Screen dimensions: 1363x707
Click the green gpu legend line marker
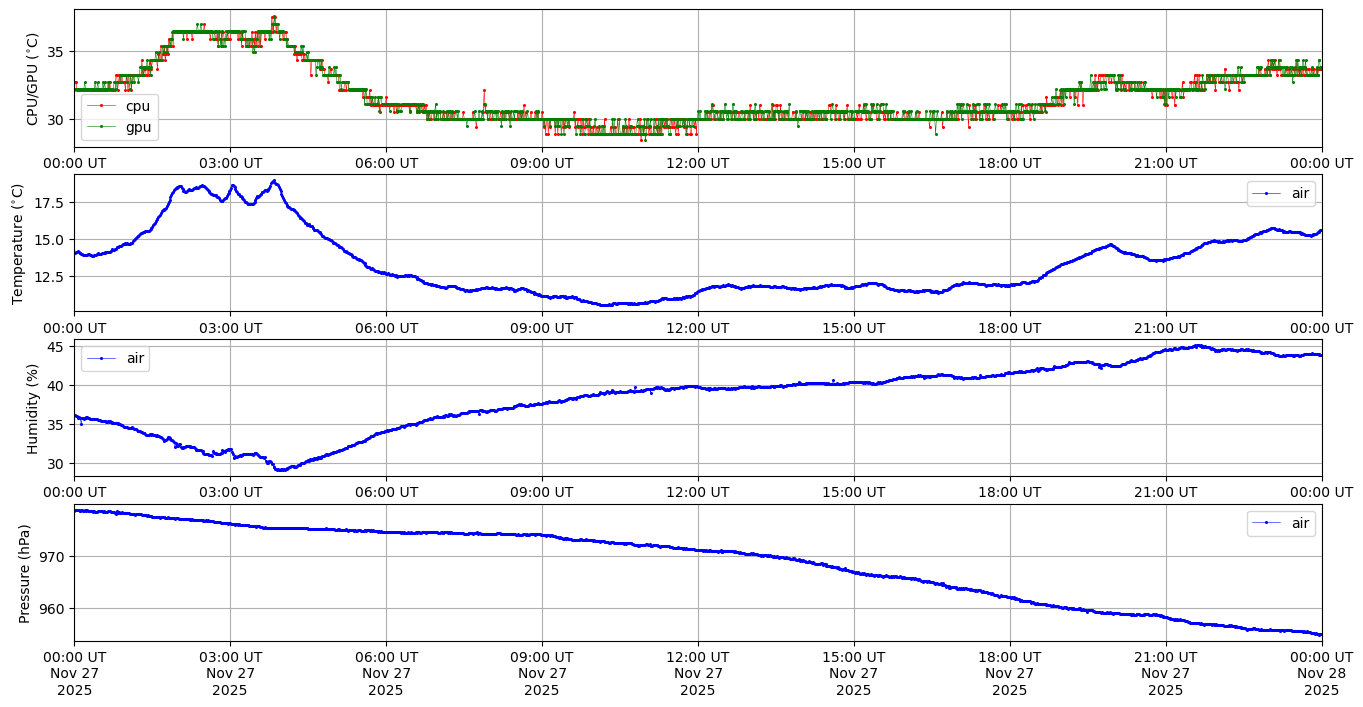point(102,126)
